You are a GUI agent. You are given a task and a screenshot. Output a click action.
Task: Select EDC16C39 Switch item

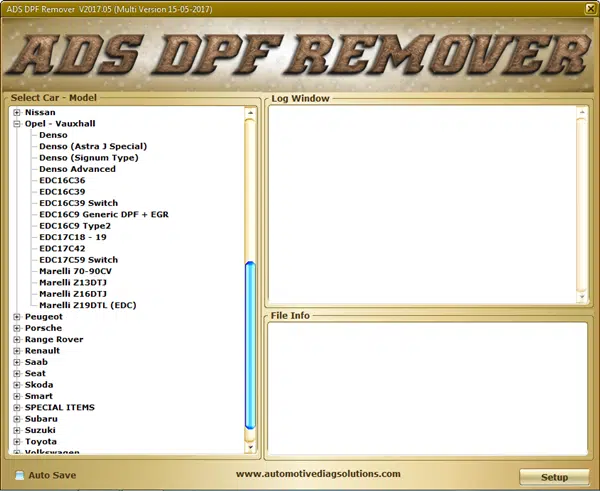tap(78, 203)
